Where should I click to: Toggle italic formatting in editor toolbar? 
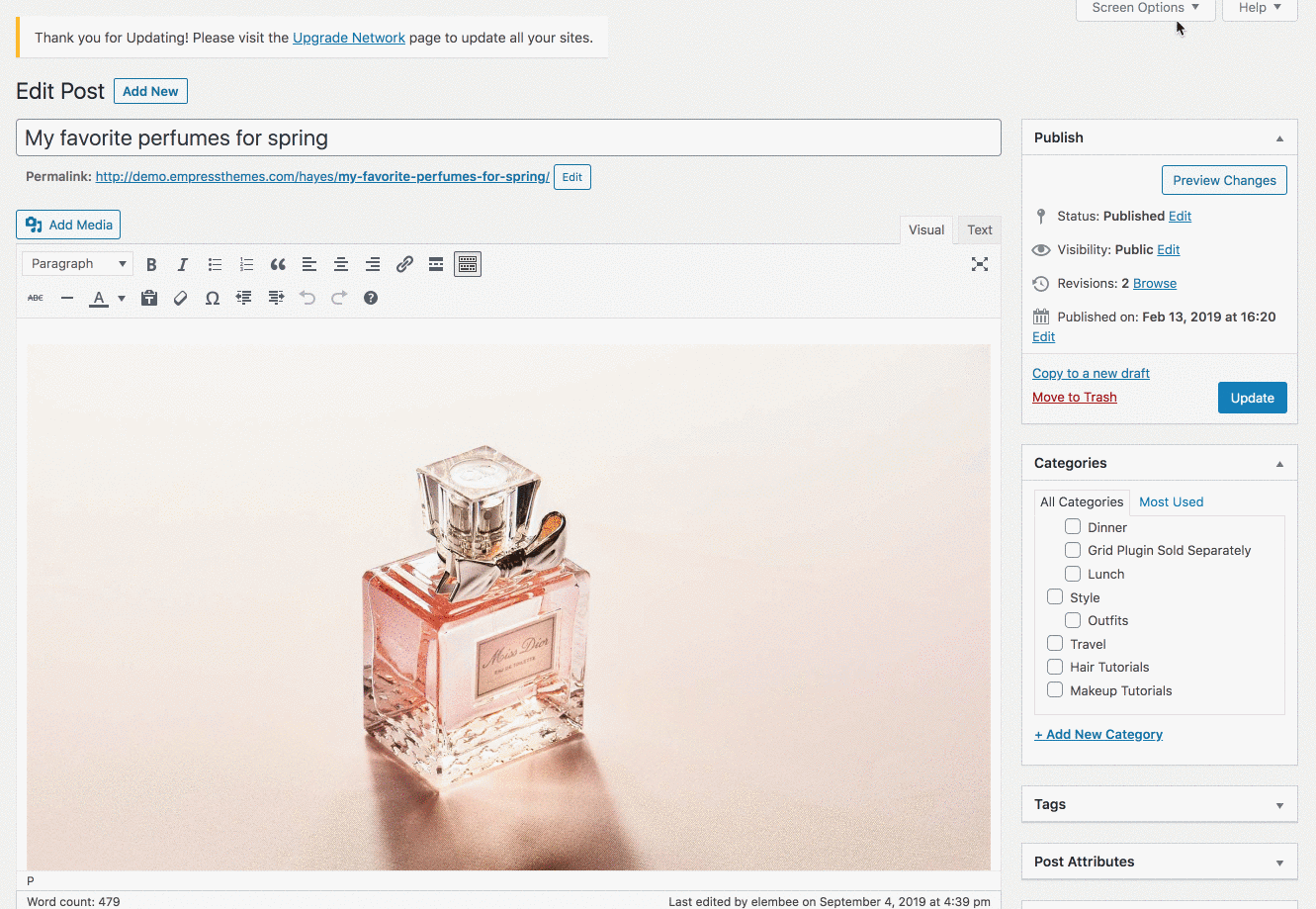[x=183, y=264]
